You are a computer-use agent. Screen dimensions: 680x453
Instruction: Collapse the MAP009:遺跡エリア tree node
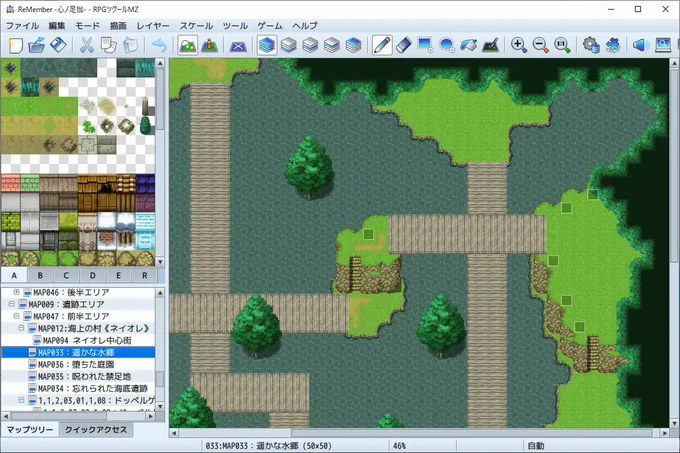point(11,304)
